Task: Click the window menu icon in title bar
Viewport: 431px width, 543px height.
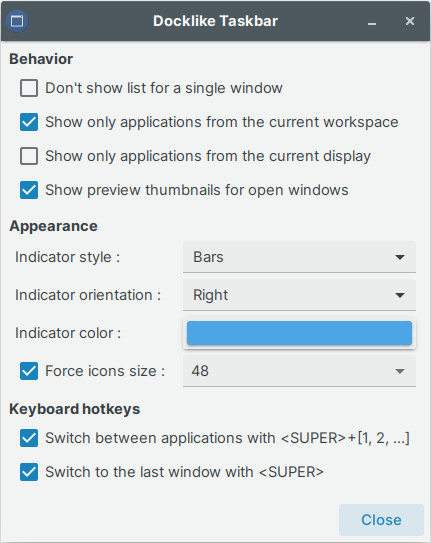Action: point(17,21)
